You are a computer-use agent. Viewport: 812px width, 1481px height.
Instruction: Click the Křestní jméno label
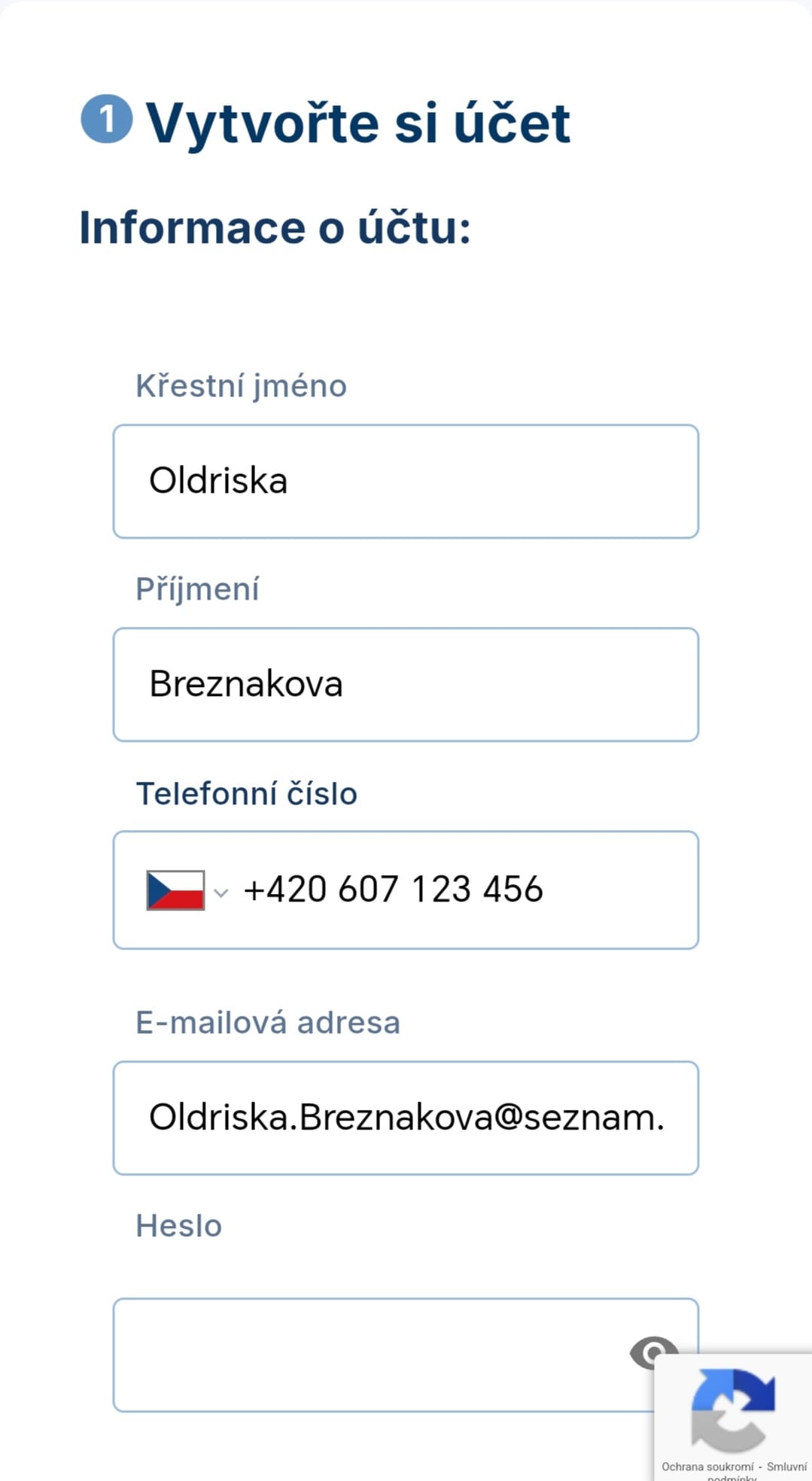[x=241, y=386]
